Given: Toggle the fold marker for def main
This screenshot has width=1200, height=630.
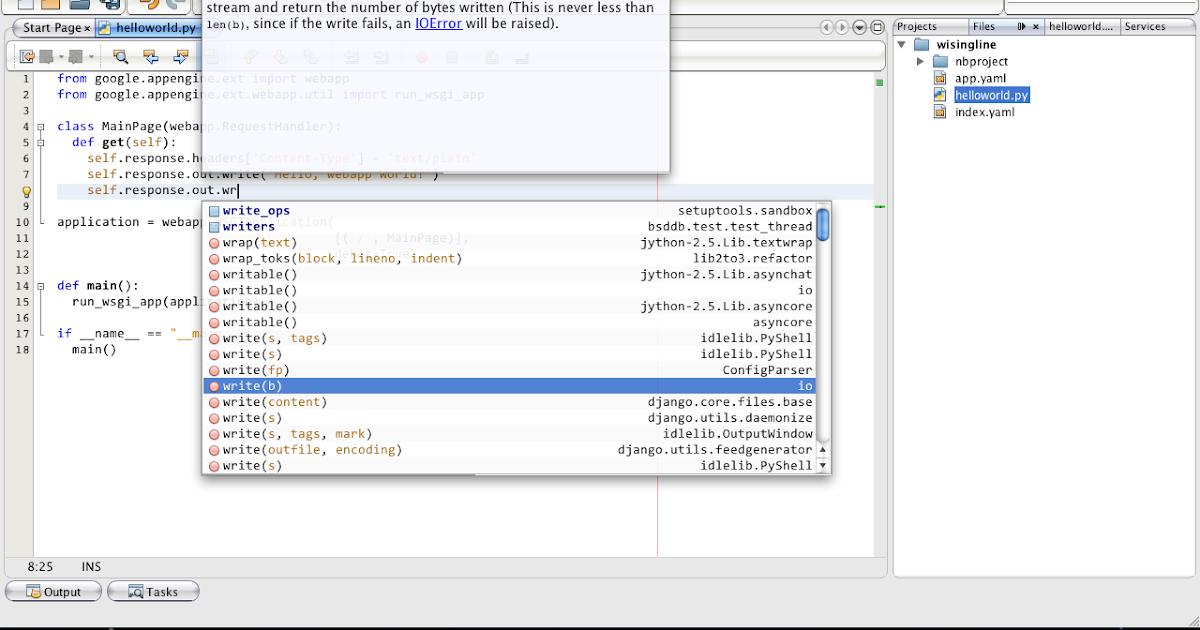Looking at the screenshot, I should click(41, 286).
